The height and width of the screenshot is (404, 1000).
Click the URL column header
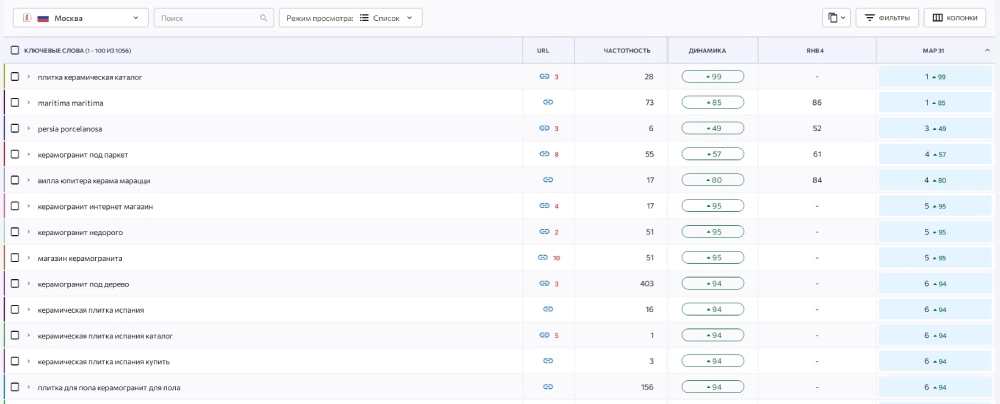[543, 50]
